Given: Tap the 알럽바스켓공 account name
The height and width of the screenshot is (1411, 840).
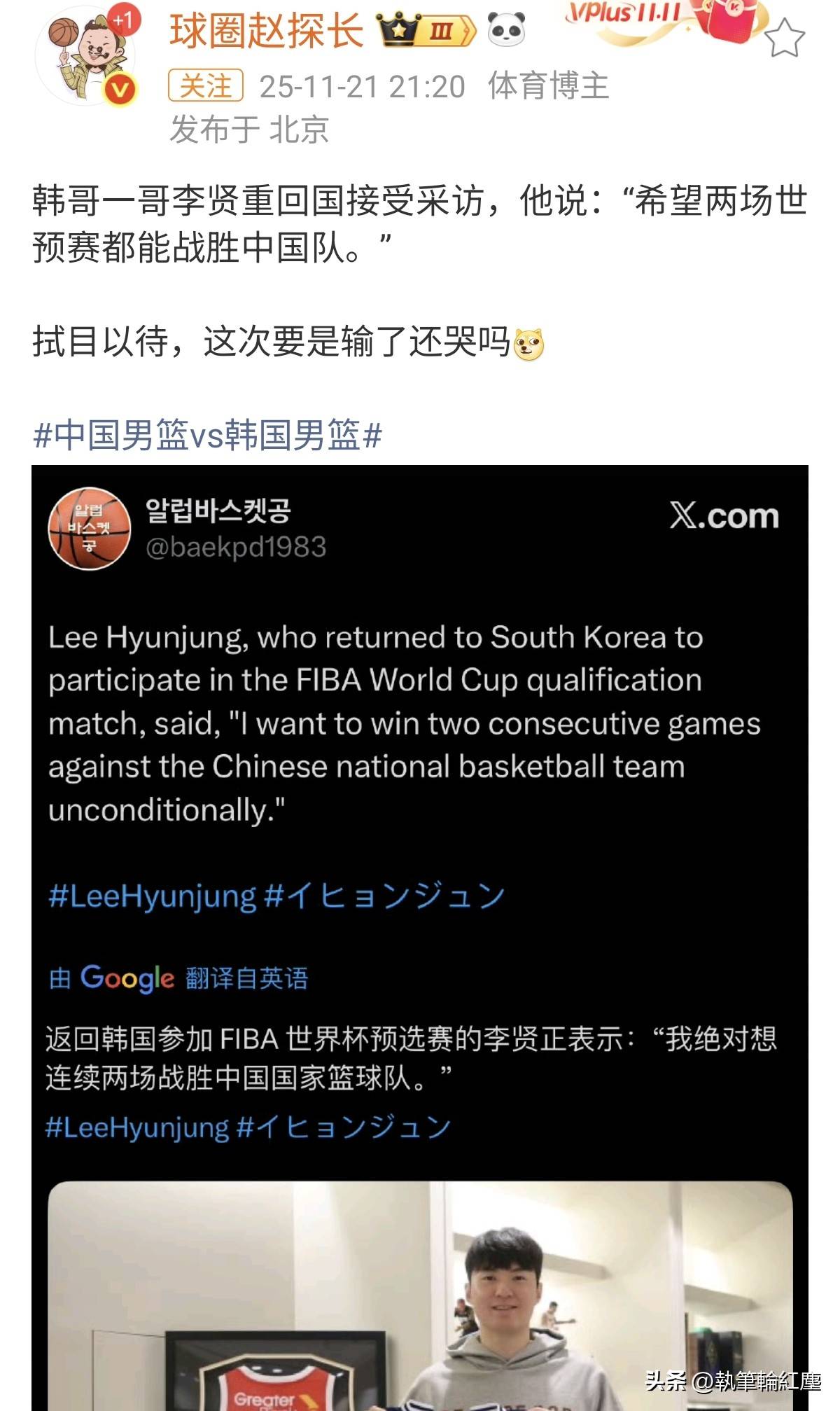Looking at the screenshot, I should (218, 511).
